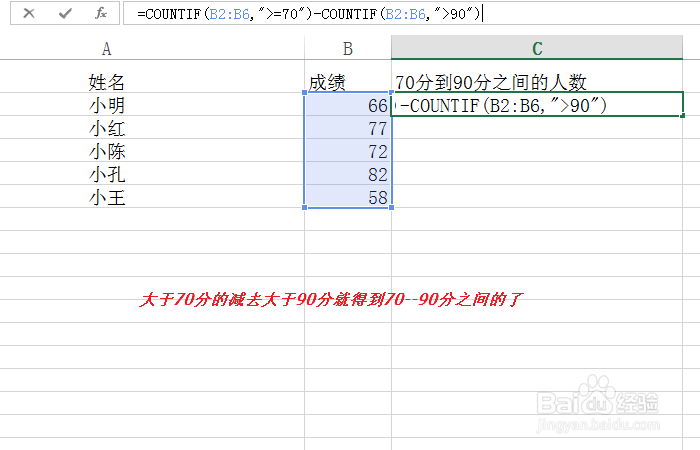The height and width of the screenshot is (450, 700).
Task: Click the active cell showing -COUNTIF formula
Action: [x=537, y=104]
